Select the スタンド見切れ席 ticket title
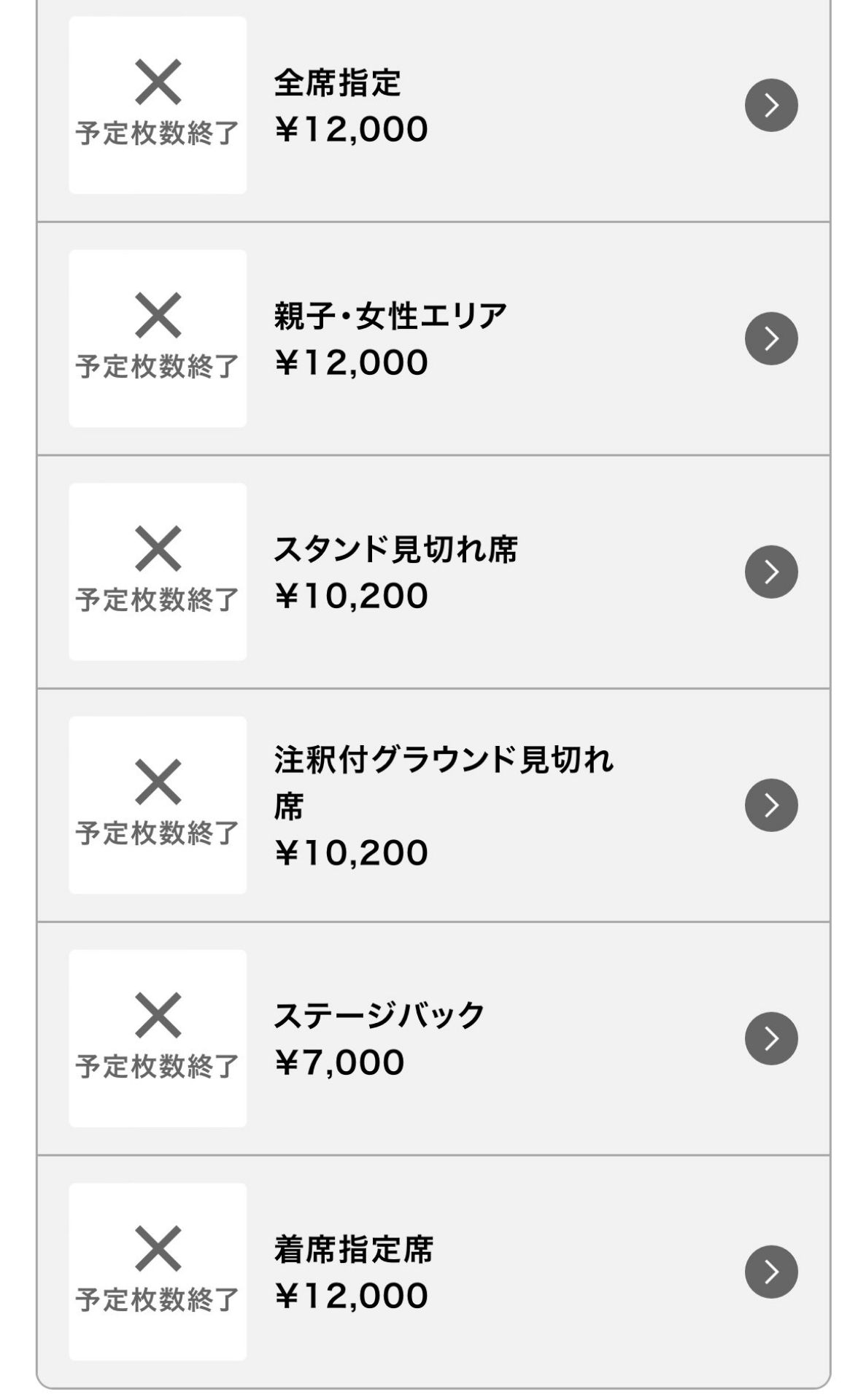Screen dimensions: 858x1400 point(395,550)
